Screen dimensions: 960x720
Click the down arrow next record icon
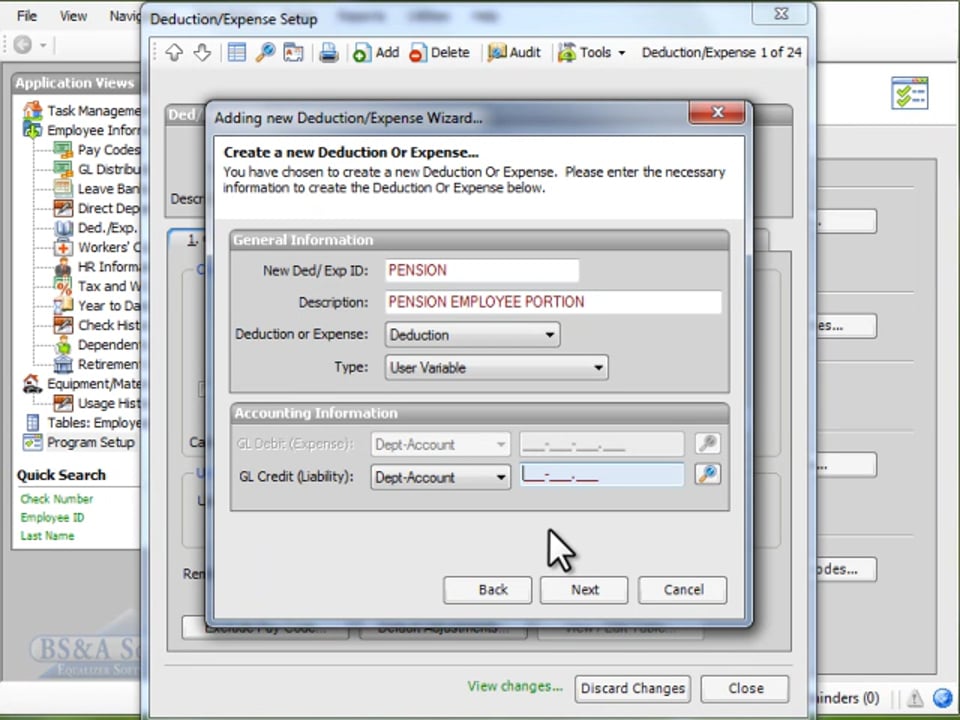[x=202, y=53]
